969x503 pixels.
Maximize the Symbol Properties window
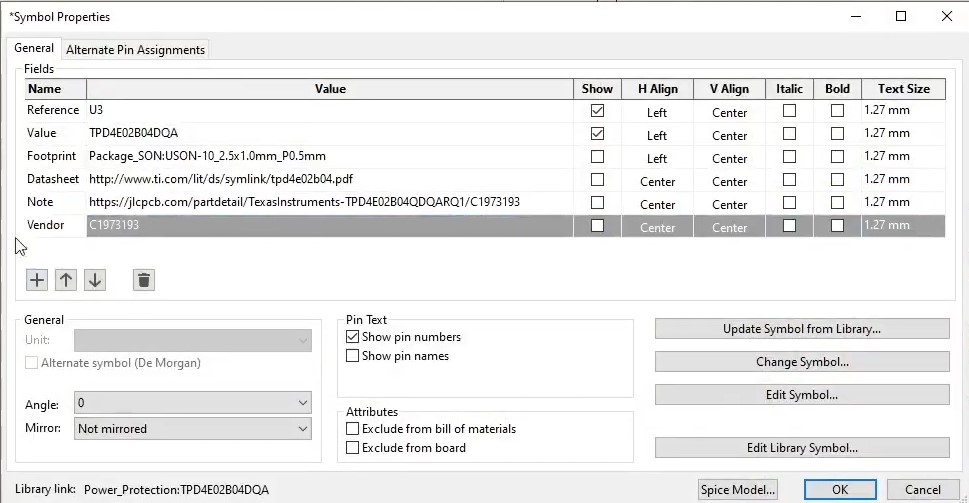901,16
